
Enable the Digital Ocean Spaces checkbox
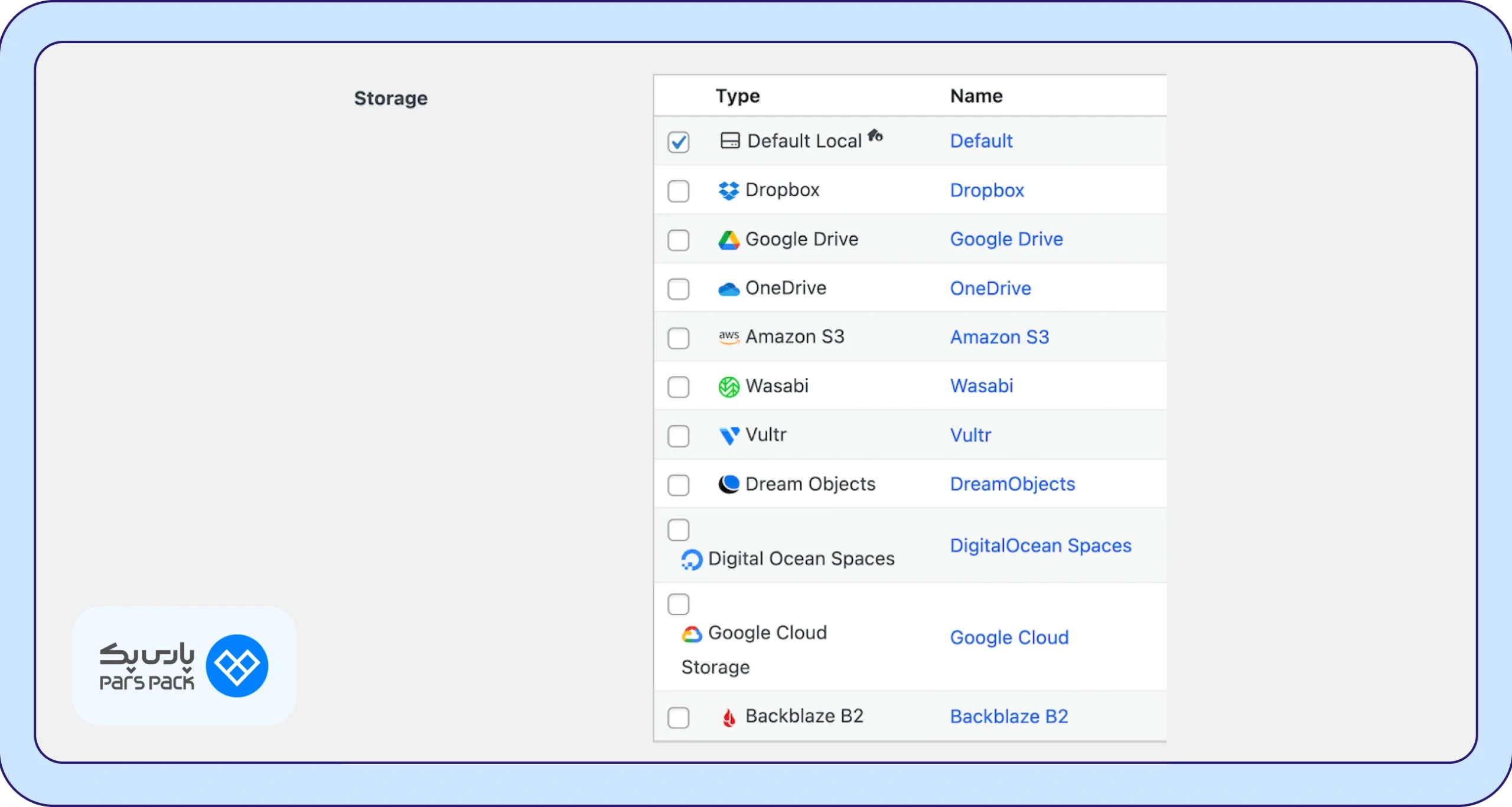679,530
